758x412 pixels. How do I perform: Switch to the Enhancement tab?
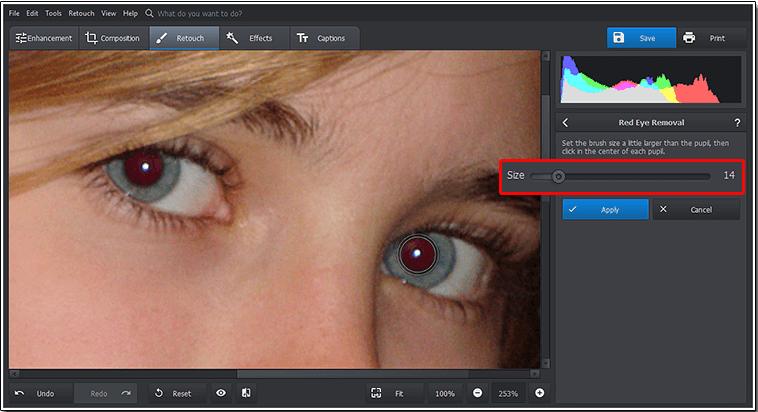point(44,38)
